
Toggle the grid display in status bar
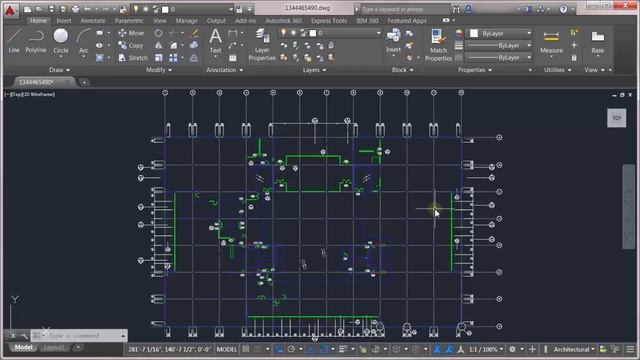pyautogui.click(x=246, y=349)
